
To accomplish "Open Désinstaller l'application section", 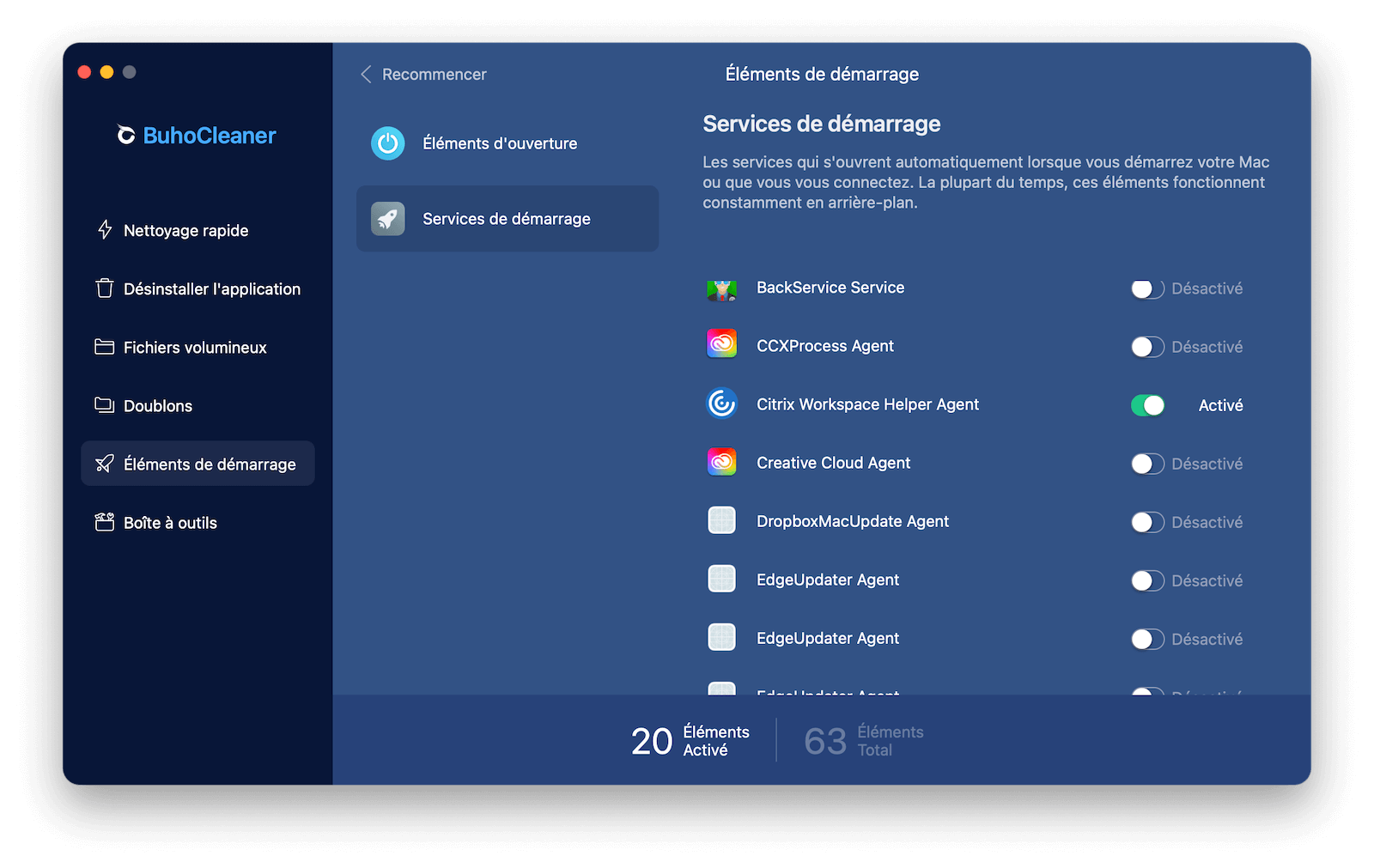I will pyautogui.click(x=198, y=288).
